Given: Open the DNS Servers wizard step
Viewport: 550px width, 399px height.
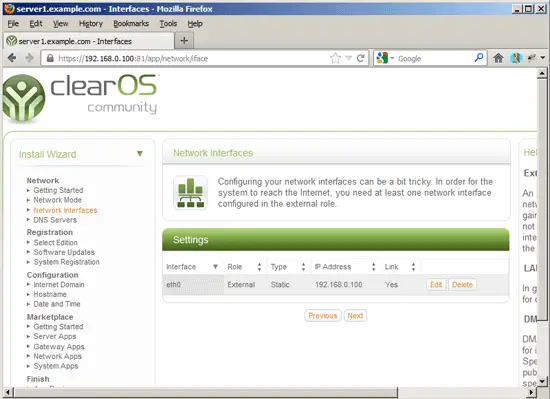Looking at the screenshot, I should [x=55, y=220].
